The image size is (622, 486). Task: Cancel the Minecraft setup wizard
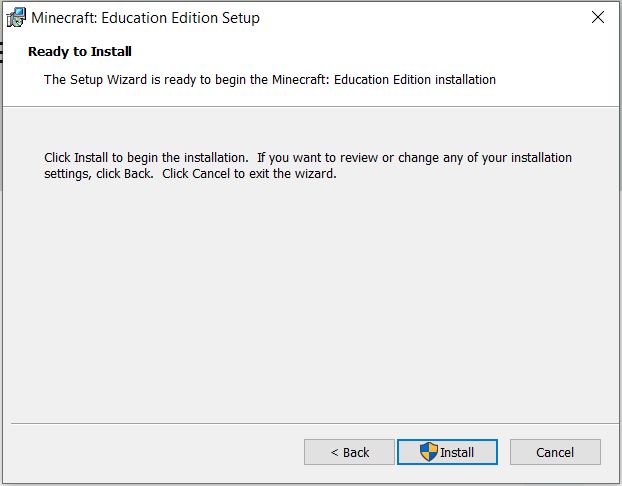(x=555, y=452)
